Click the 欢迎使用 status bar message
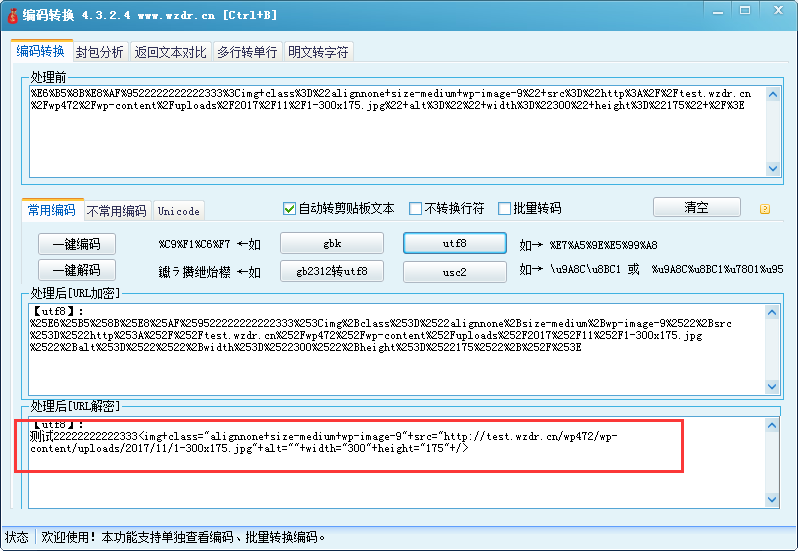 [x=183, y=537]
